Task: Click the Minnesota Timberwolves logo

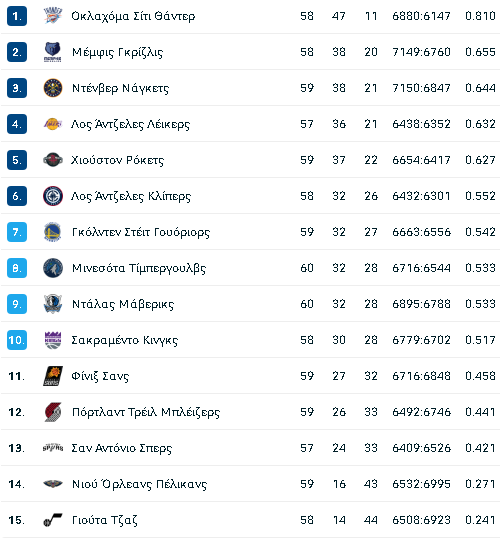Action: click(53, 268)
